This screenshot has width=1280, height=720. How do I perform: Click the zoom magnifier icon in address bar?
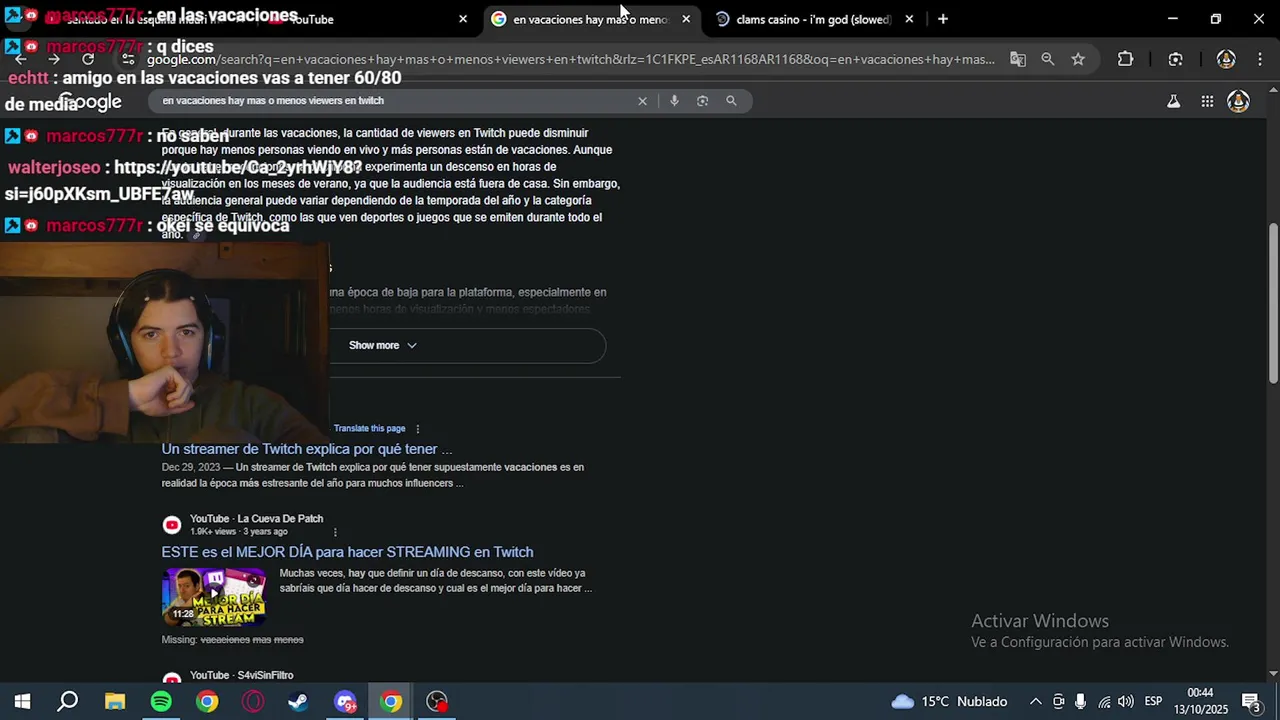(x=1047, y=59)
